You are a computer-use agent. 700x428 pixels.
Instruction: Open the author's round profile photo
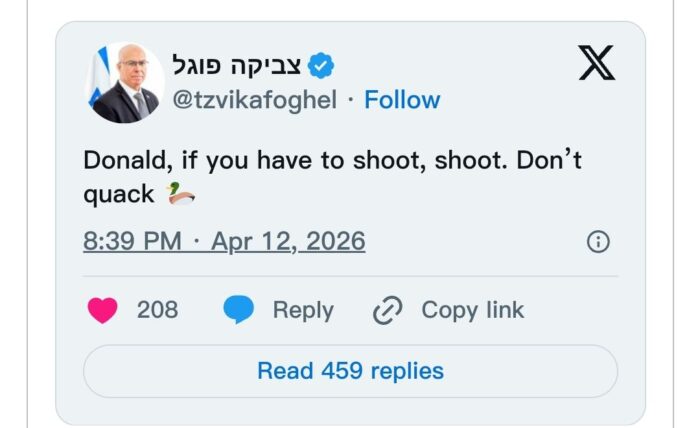click(x=127, y=83)
